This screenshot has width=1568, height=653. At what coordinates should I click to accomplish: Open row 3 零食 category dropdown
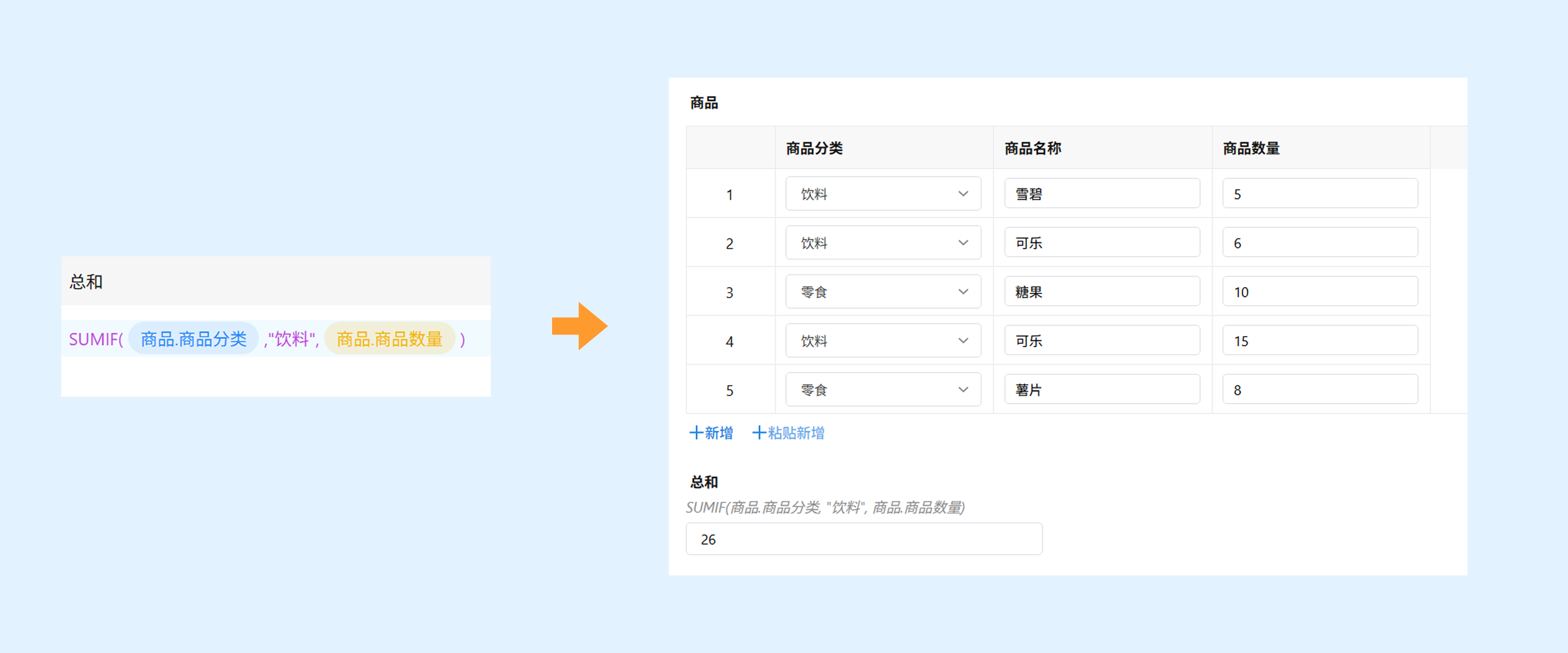[x=882, y=292]
